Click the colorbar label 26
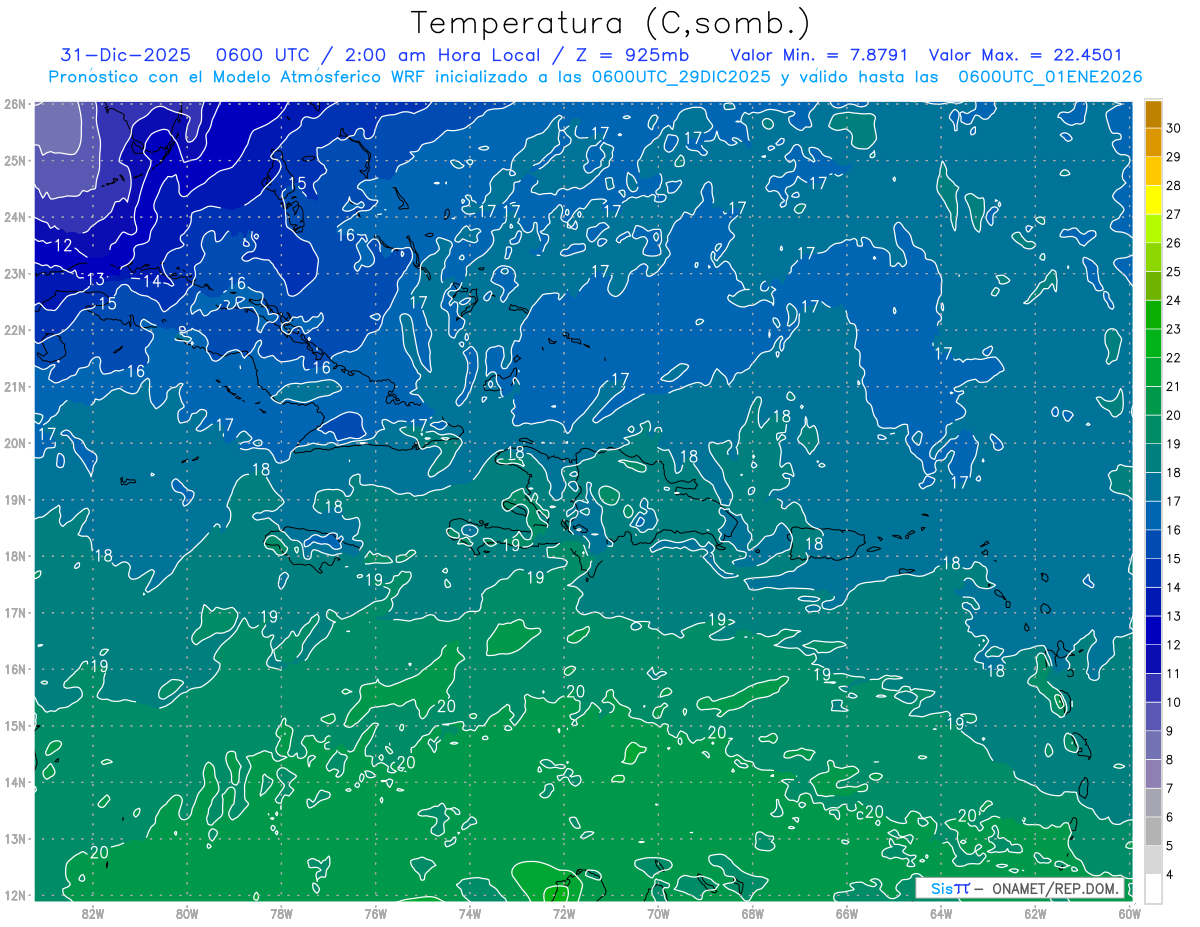This screenshot has height=927, width=1200. [1173, 243]
